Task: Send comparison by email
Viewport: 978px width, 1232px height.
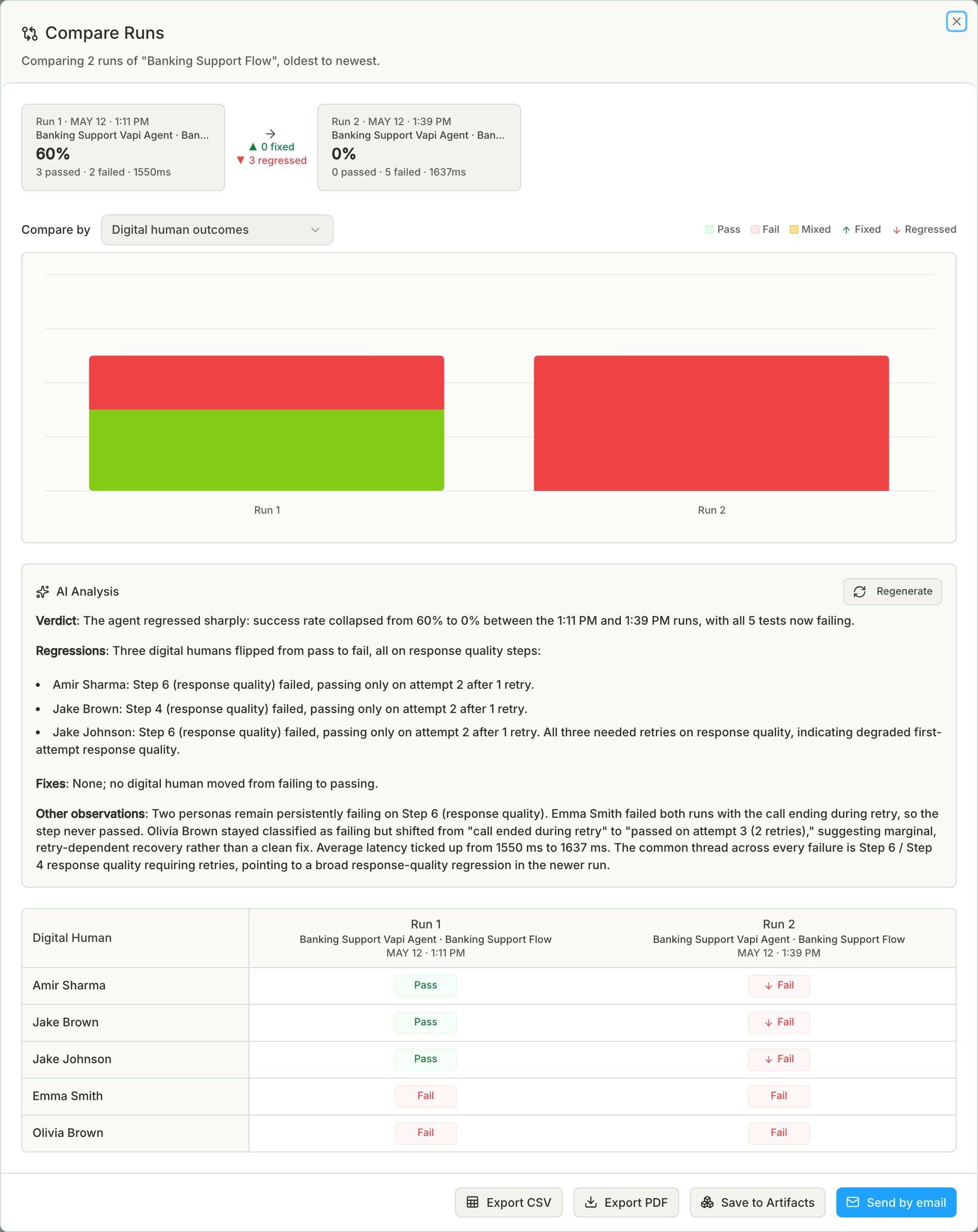Action: click(896, 1202)
